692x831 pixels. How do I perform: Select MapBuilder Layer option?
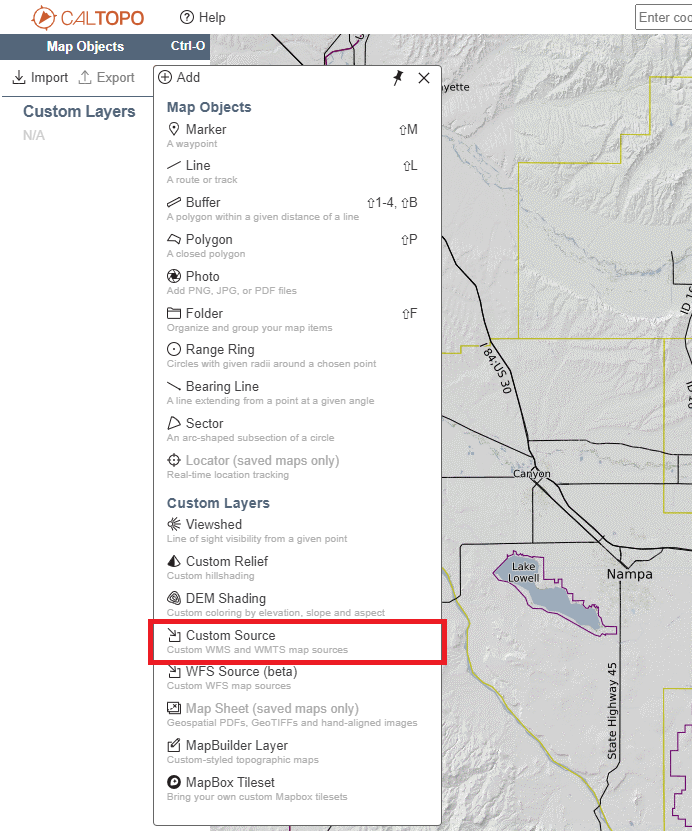292,753
